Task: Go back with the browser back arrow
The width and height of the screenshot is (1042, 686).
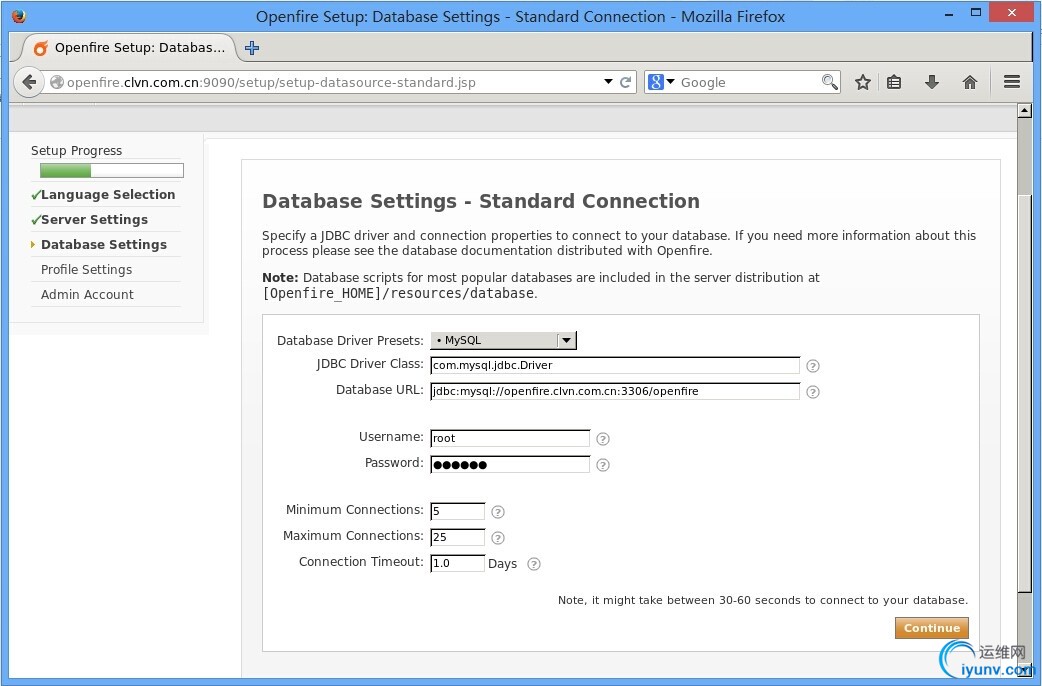Action: click(x=29, y=82)
